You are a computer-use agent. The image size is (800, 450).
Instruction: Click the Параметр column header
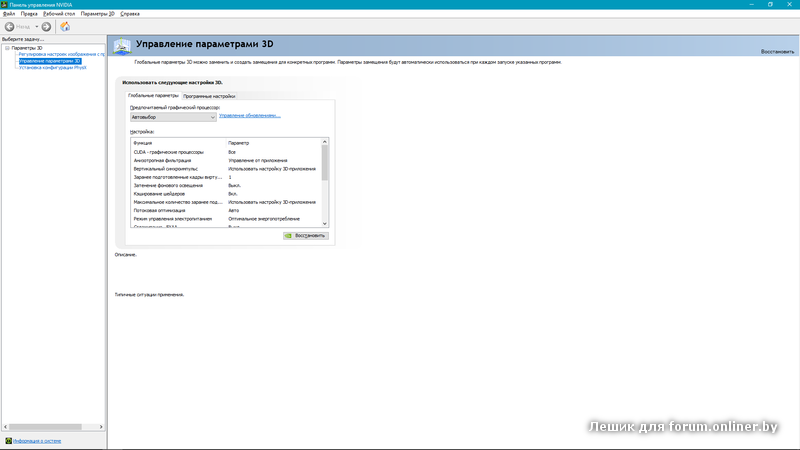[x=273, y=143]
